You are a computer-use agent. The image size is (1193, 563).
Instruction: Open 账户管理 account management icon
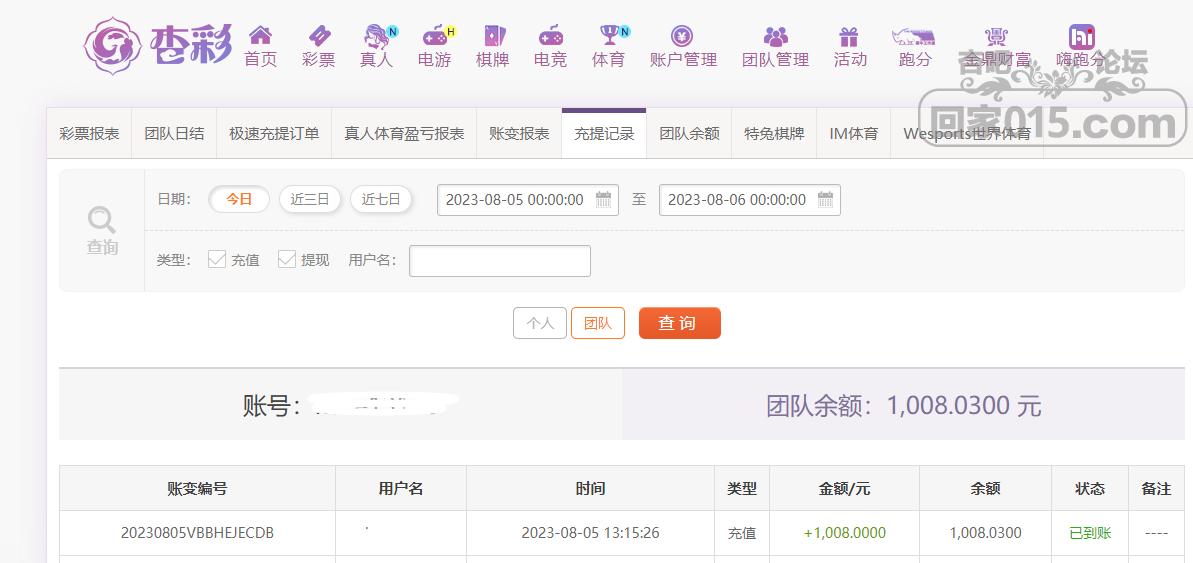(x=683, y=37)
